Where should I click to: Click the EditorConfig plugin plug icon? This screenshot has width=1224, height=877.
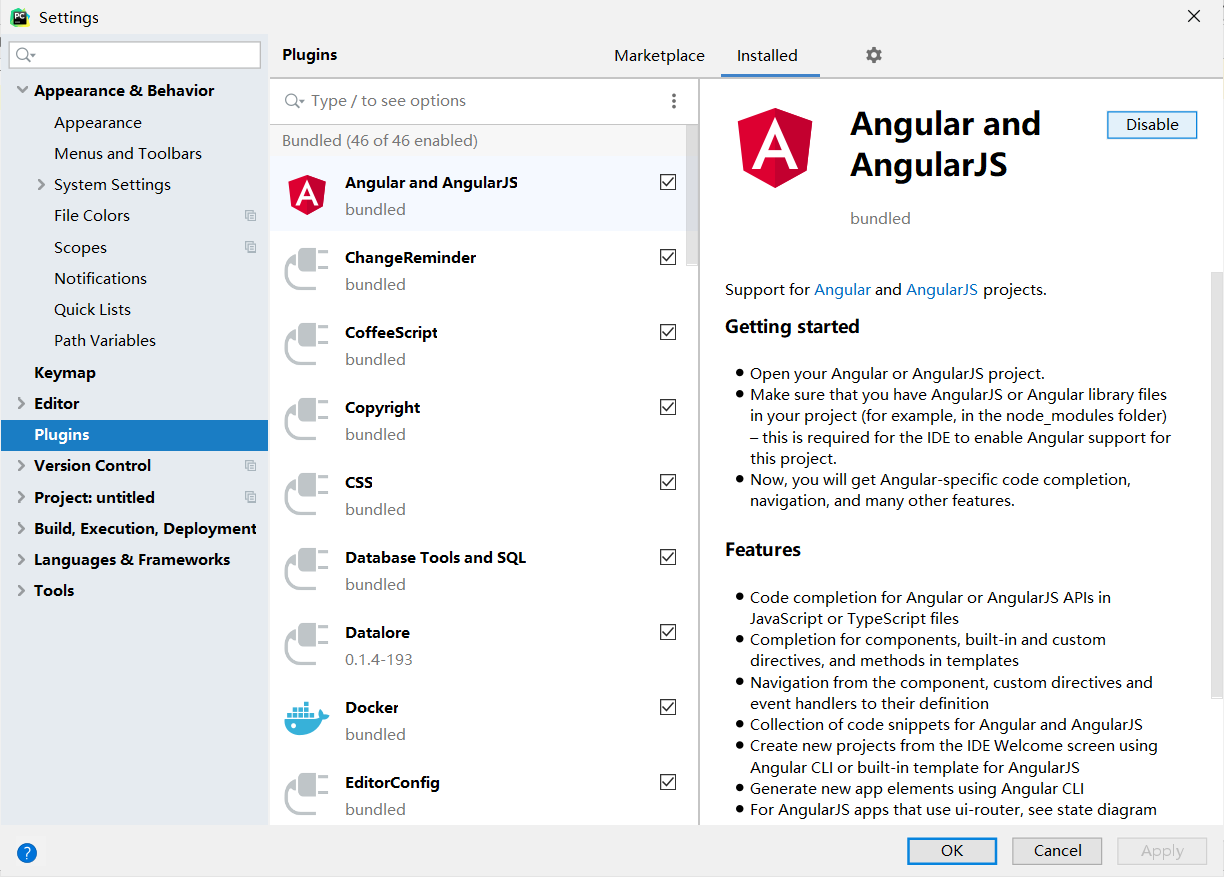(307, 795)
